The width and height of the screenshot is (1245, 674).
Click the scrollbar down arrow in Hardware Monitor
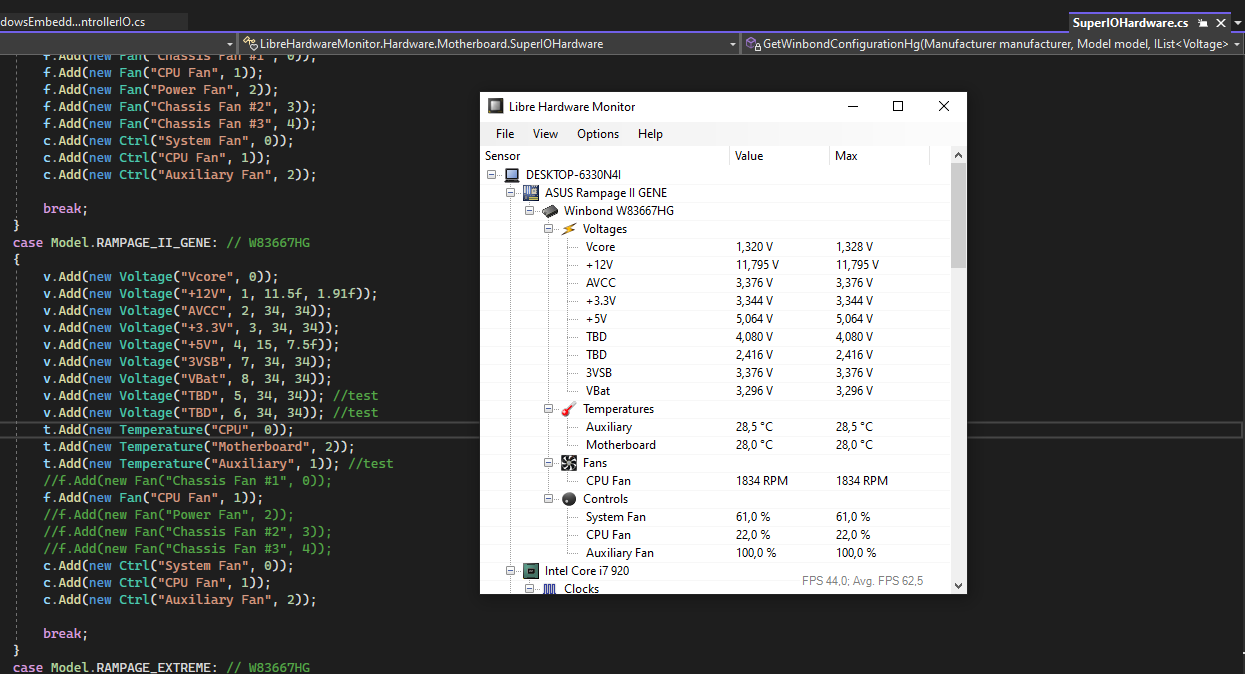coord(959,585)
